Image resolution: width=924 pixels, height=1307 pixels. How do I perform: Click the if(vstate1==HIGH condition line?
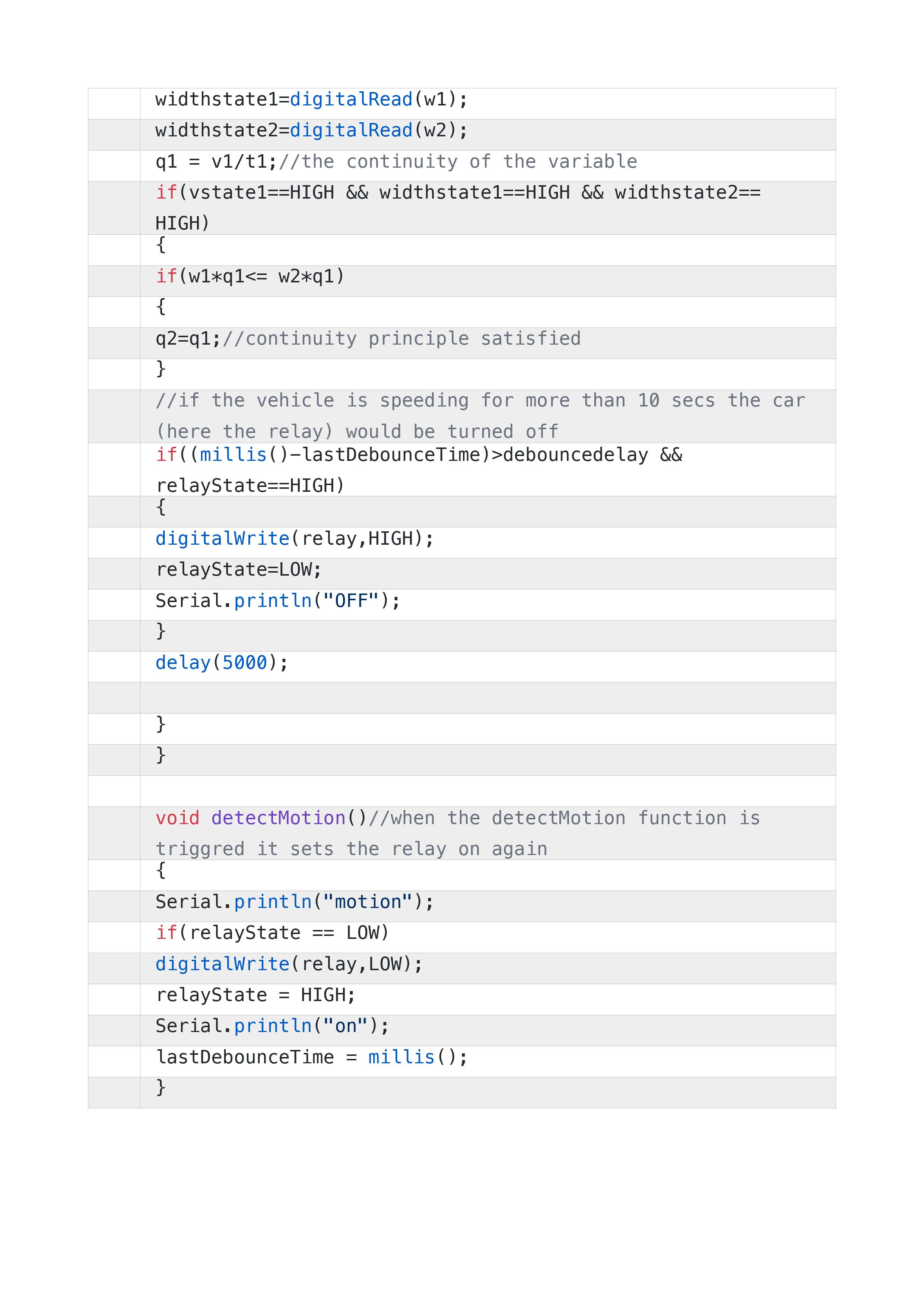[x=458, y=208]
